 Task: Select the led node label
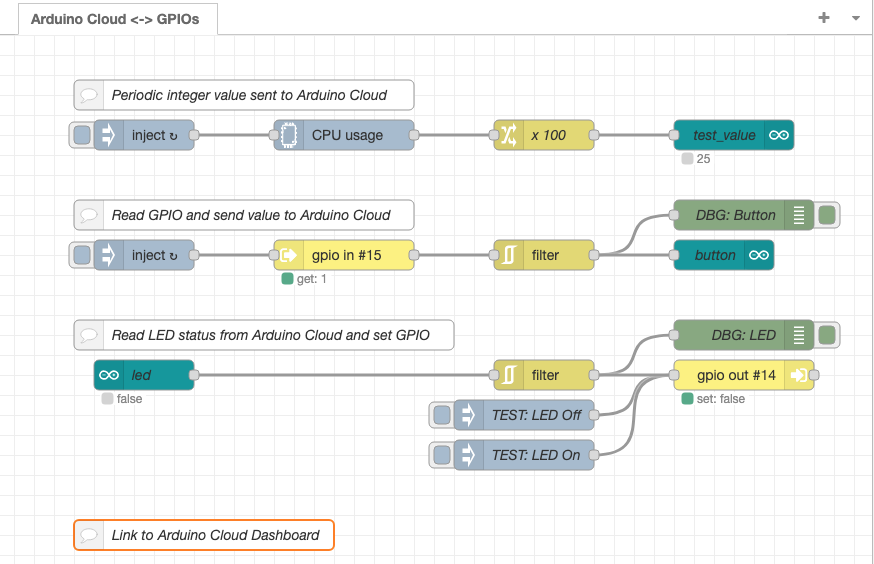(141, 376)
